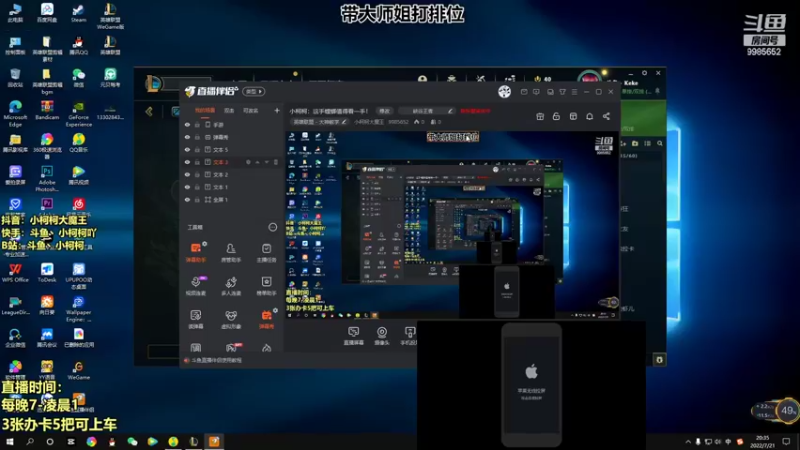
Task: Open Adobe Photoshop desktop shortcut
Action: coord(47,179)
